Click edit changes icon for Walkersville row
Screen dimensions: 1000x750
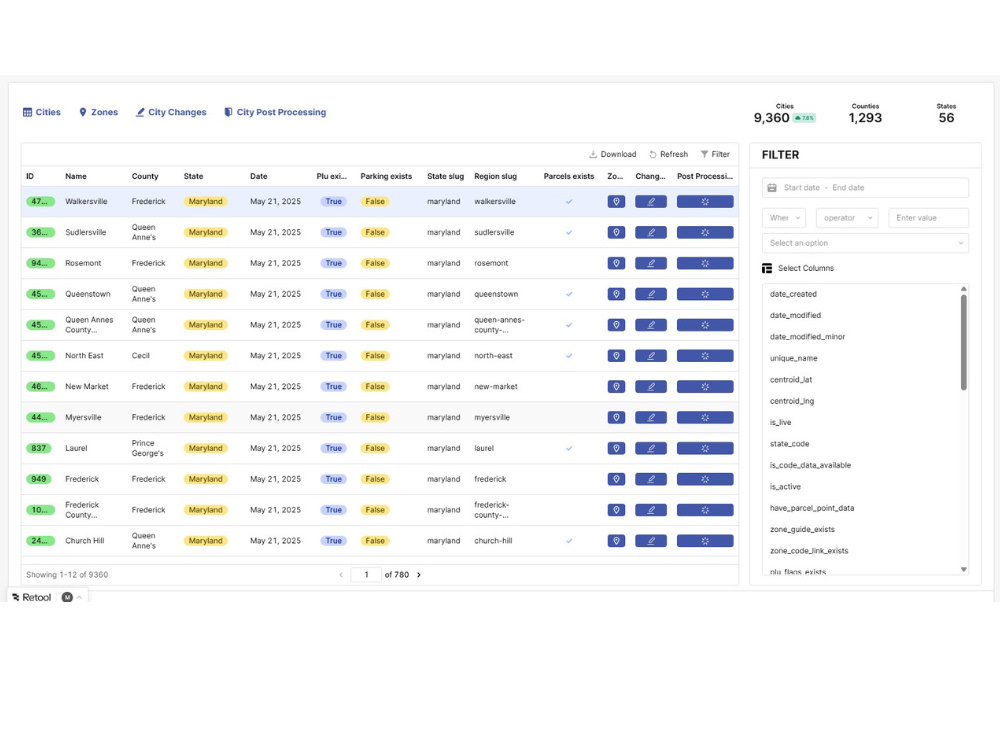[651, 202]
